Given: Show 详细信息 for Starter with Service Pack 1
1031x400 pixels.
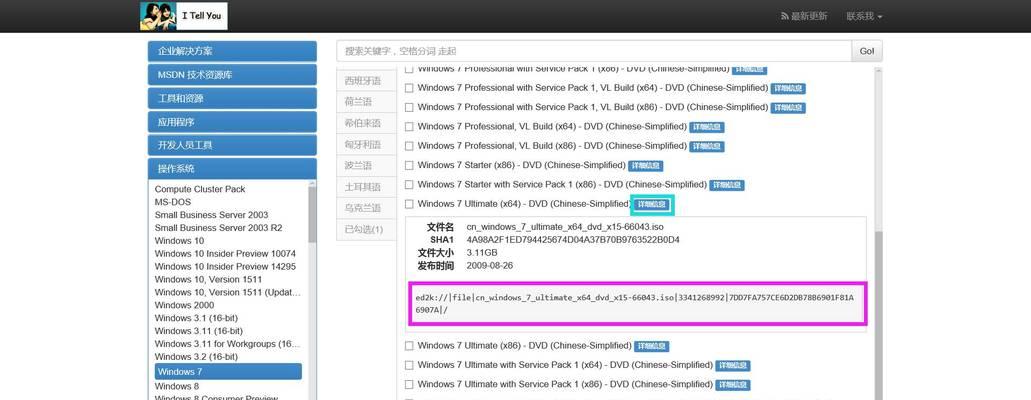Looking at the screenshot, I should pyautogui.click(x=727, y=185).
